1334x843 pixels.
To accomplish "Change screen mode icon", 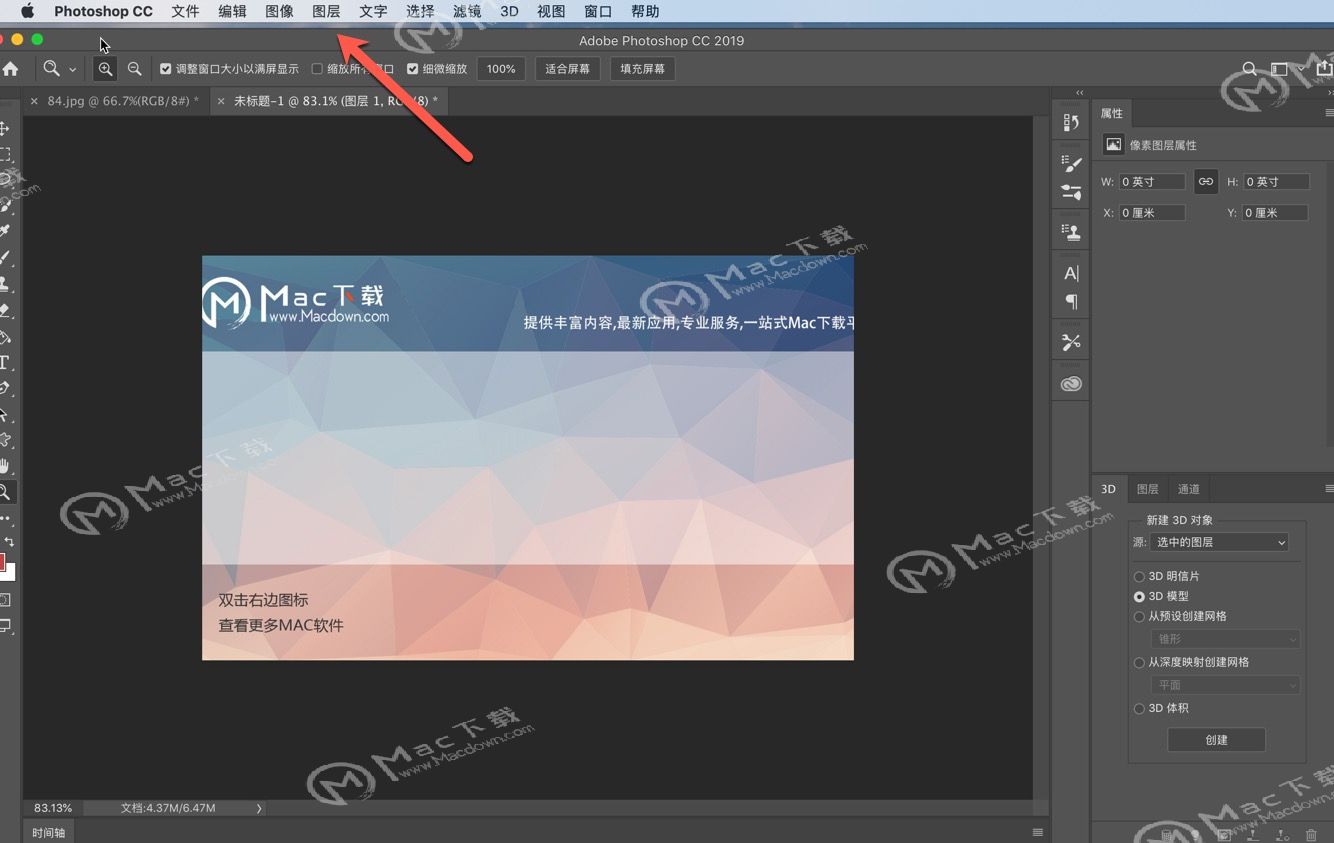I will 4,626.
